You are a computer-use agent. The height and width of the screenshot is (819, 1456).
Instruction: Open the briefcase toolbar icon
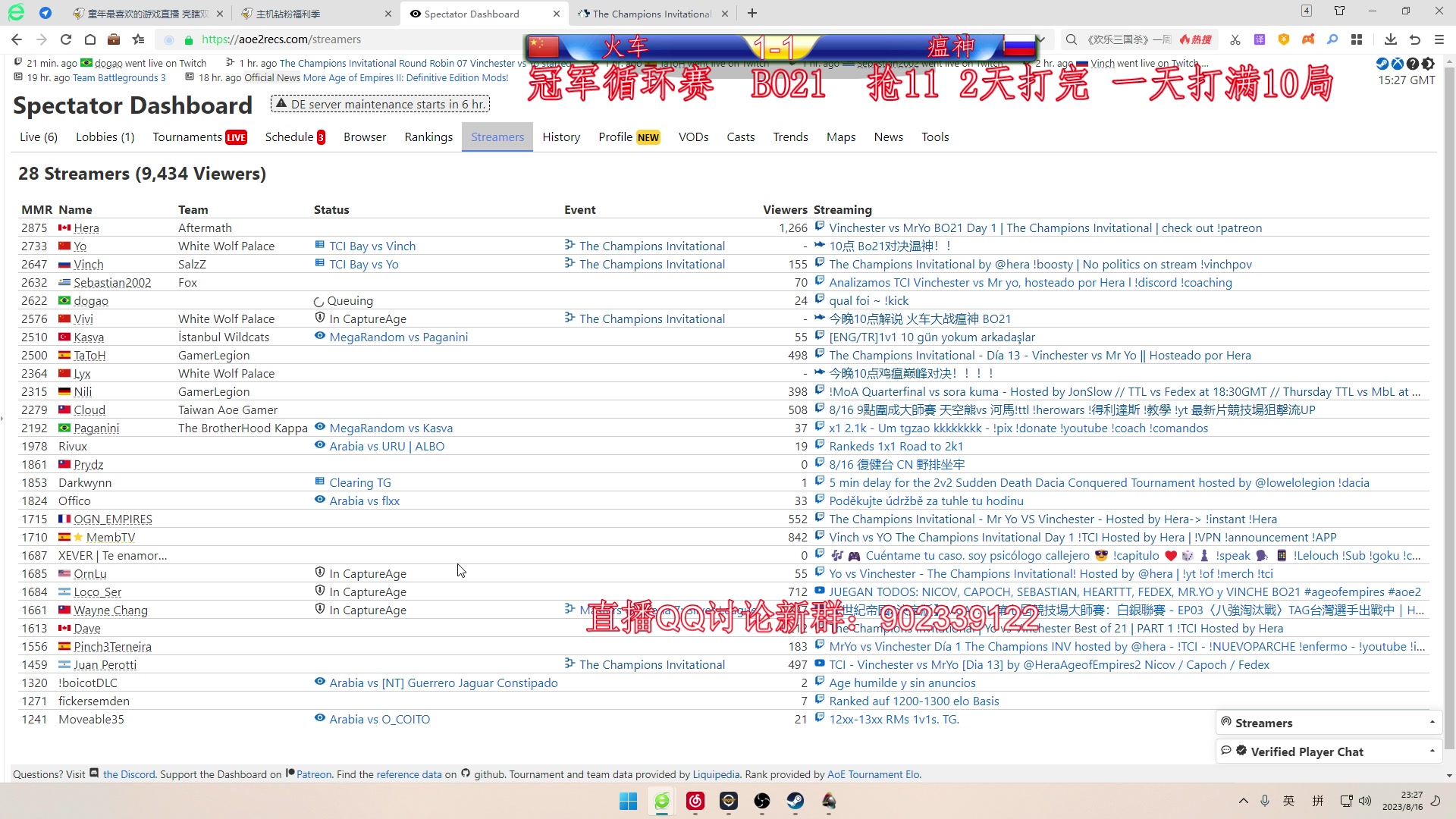click(114, 39)
